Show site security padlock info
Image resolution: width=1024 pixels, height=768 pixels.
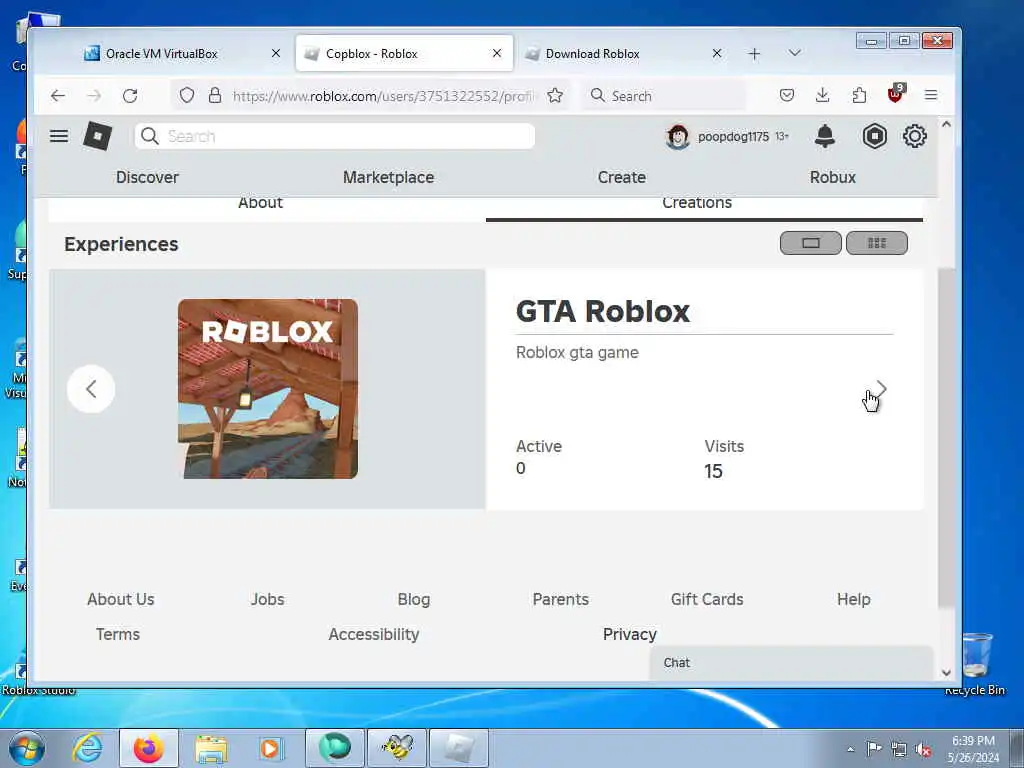coord(215,95)
